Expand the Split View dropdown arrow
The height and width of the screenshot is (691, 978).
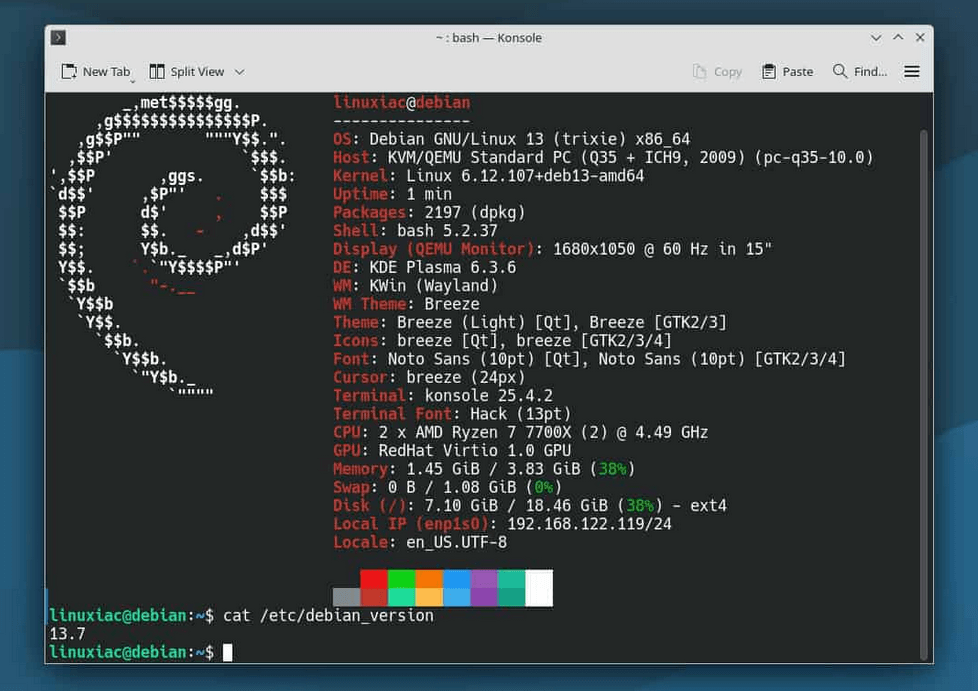(240, 72)
